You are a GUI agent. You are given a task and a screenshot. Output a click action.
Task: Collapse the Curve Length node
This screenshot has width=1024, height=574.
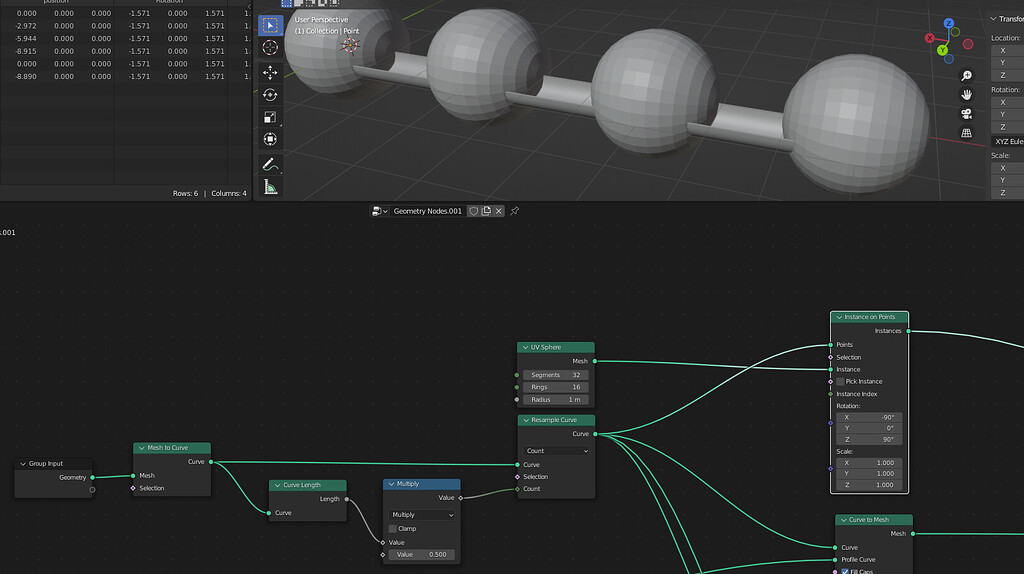(x=278, y=485)
